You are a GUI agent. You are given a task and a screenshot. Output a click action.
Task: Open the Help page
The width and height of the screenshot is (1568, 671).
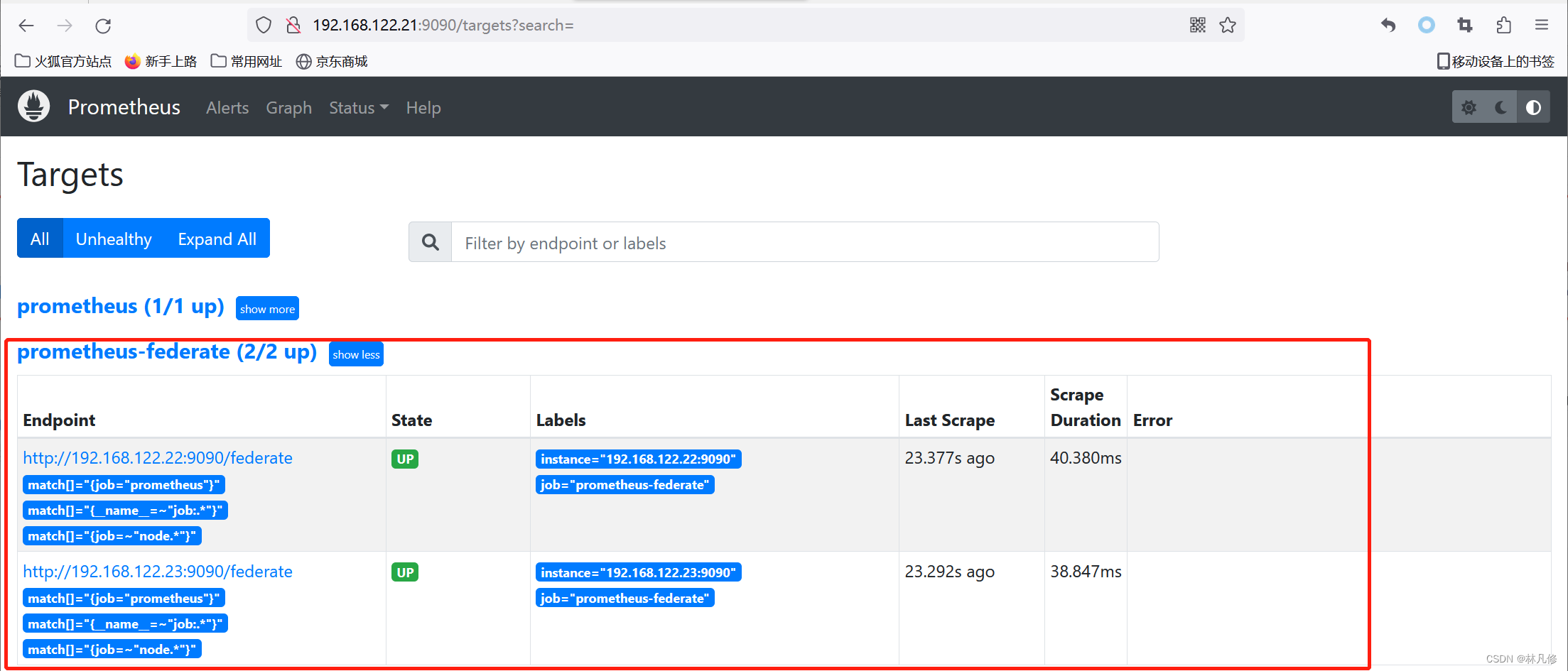(423, 108)
